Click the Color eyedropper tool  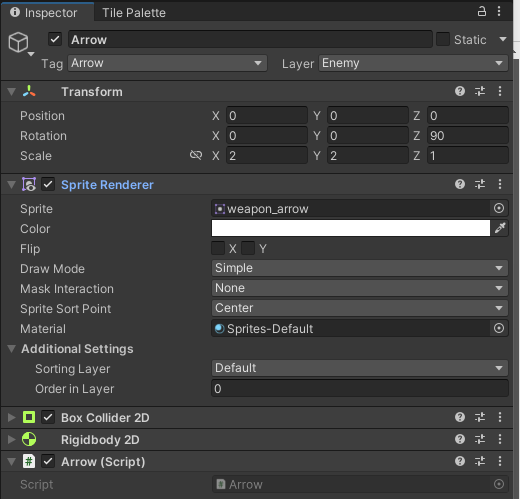click(500, 228)
